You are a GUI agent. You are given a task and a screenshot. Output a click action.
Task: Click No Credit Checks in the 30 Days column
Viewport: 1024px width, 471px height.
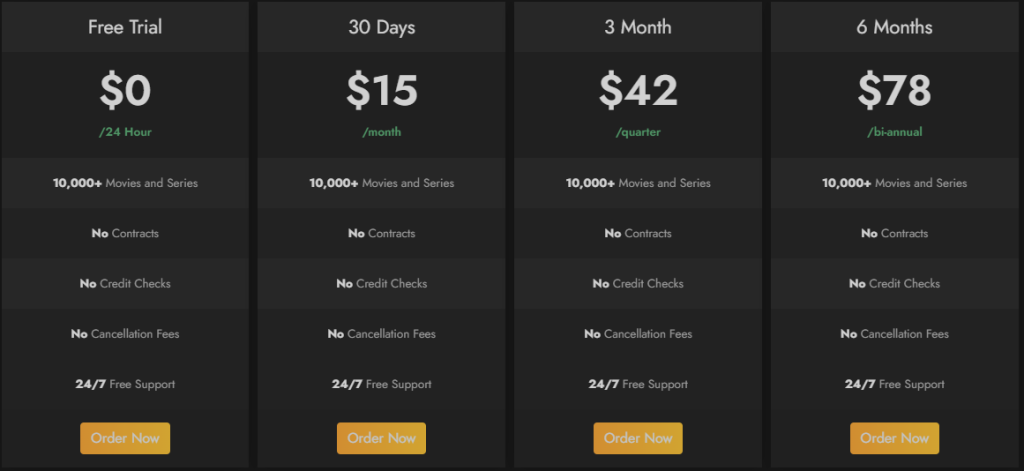point(381,283)
